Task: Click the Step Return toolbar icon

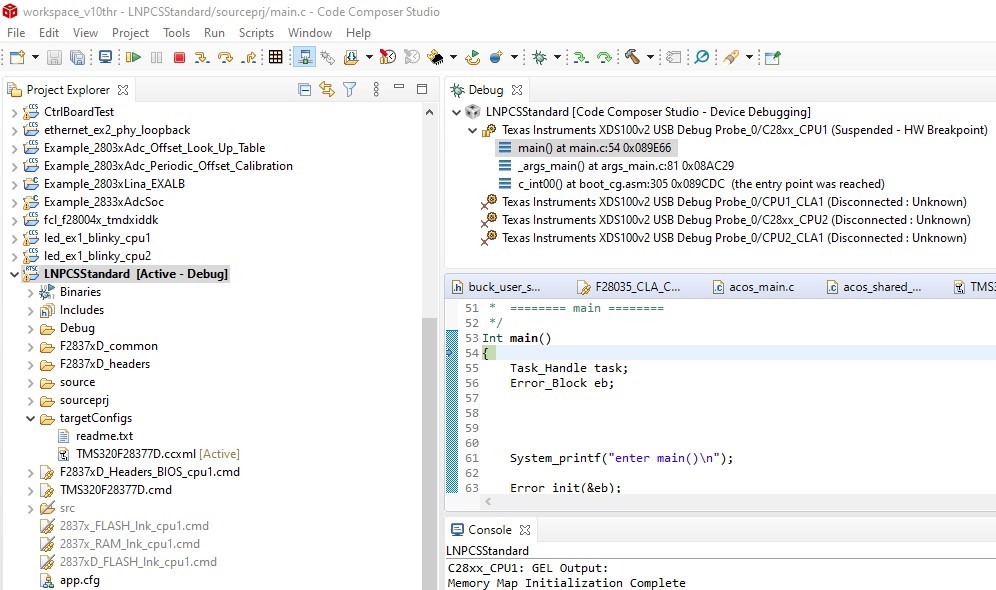Action: point(249,58)
